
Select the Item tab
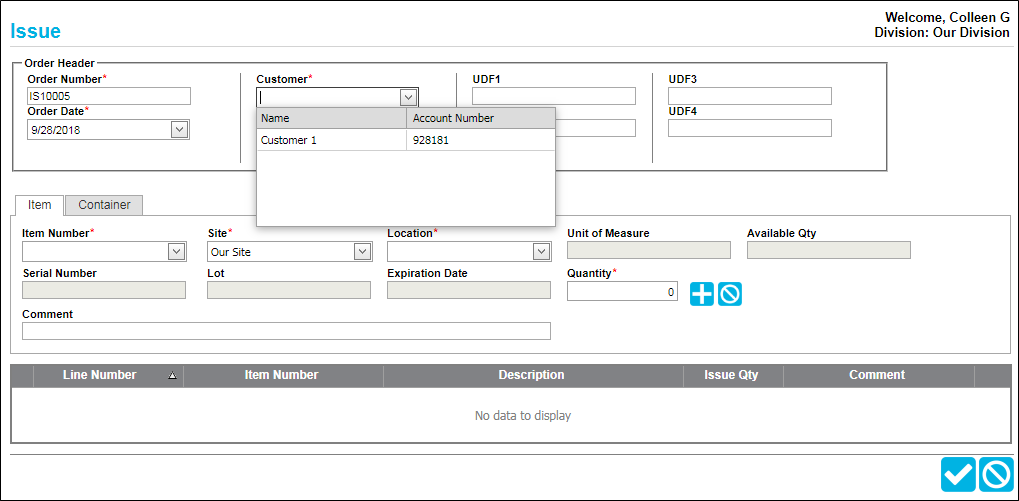(39, 205)
